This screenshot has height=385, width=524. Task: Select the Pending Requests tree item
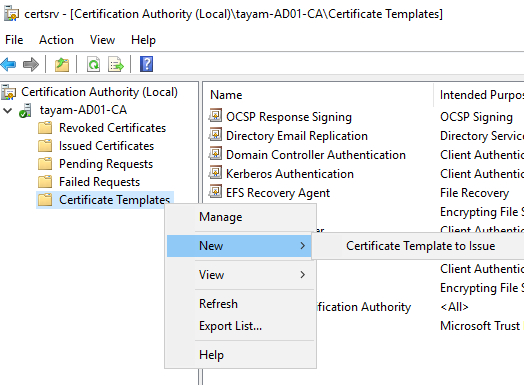pos(106,164)
